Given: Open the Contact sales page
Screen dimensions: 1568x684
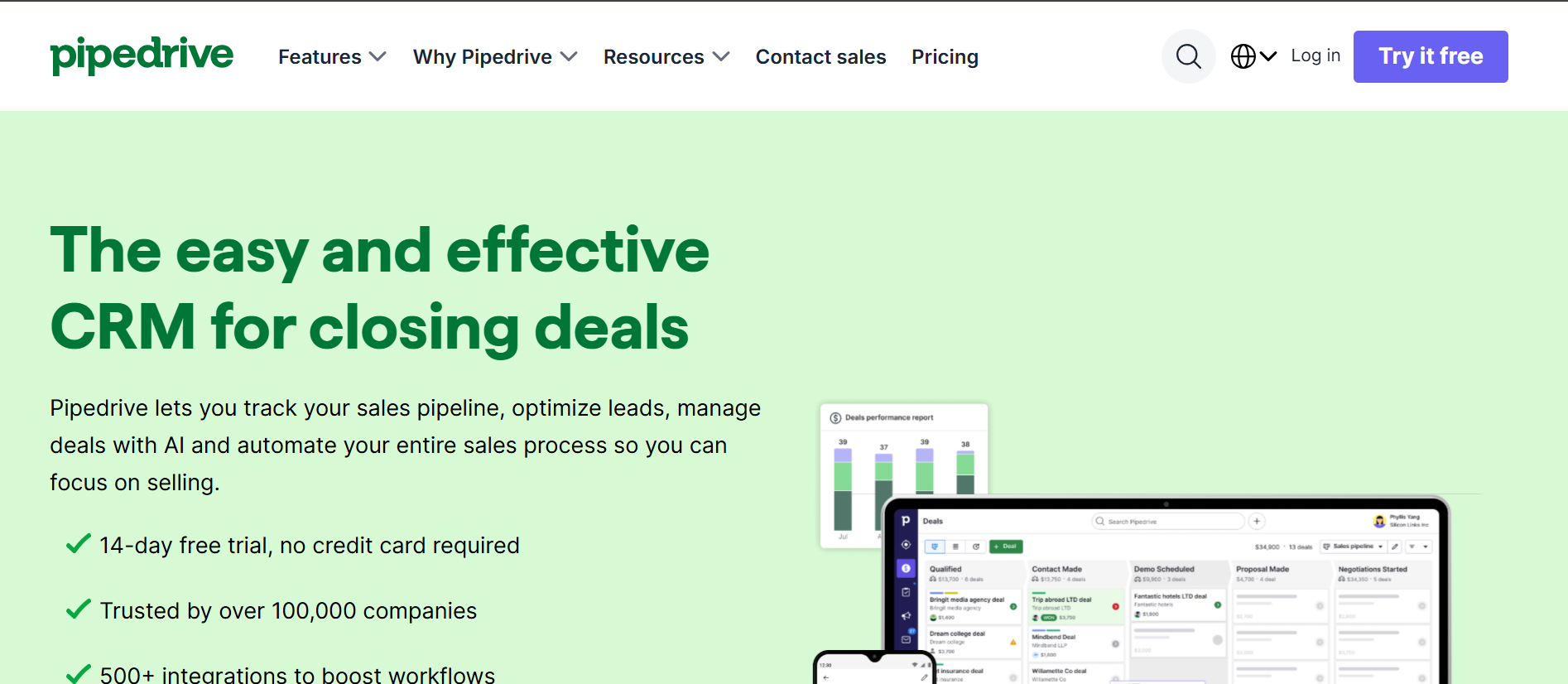Looking at the screenshot, I should coord(820,56).
